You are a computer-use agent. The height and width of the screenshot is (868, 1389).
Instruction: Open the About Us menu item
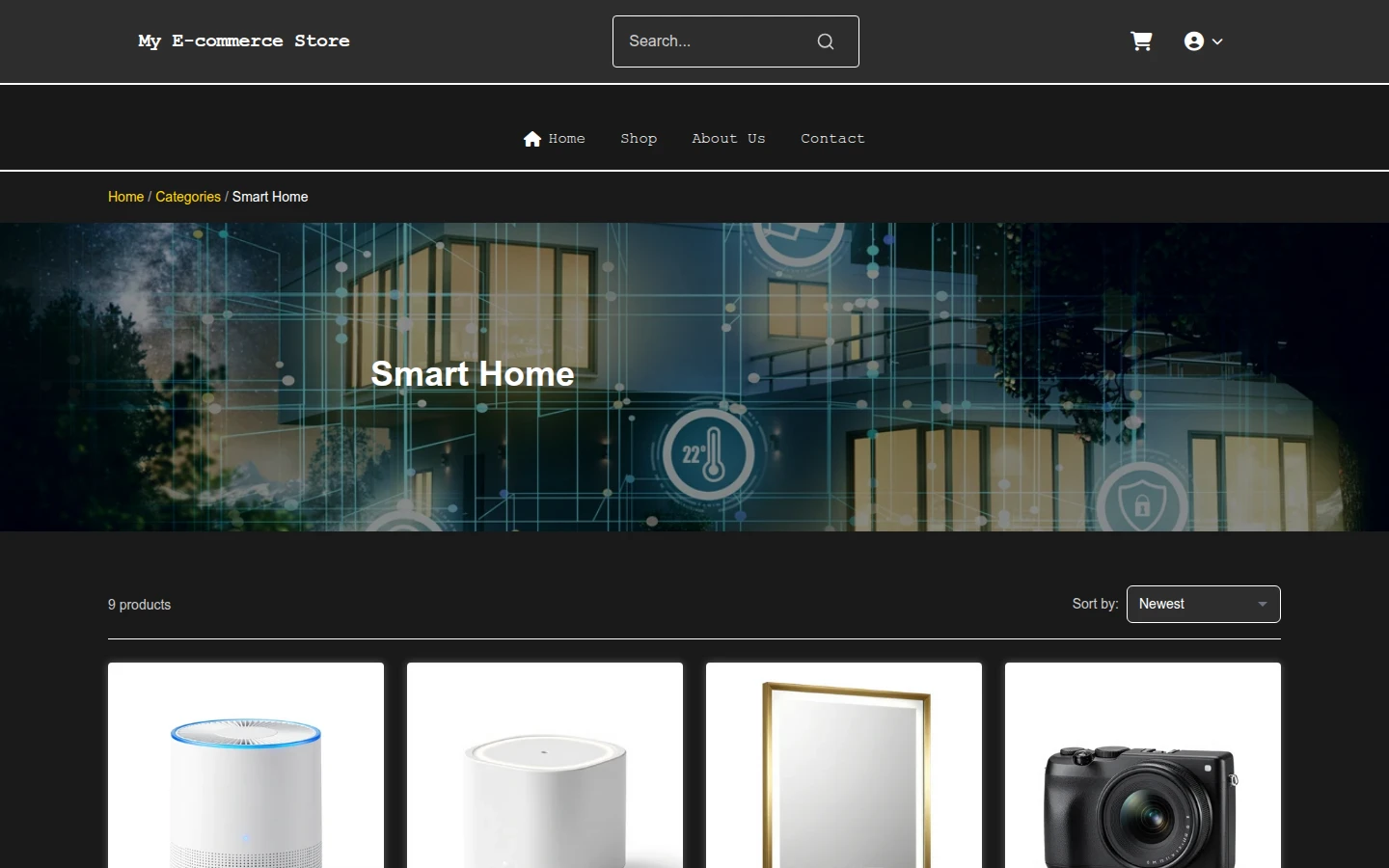pyautogui.click(x=728, y=139)
